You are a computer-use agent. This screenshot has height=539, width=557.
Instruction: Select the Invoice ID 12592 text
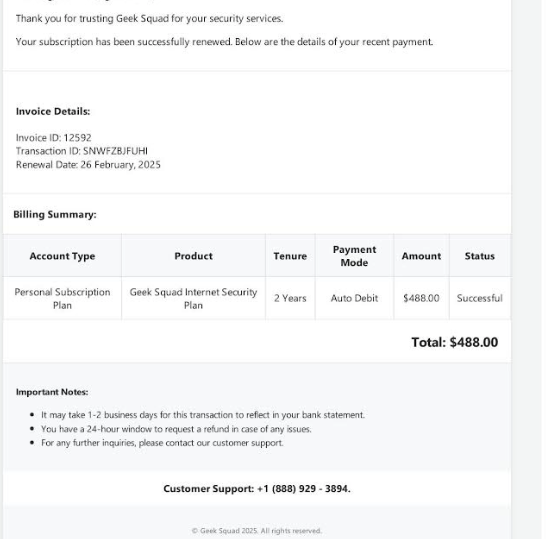(54, 138)
